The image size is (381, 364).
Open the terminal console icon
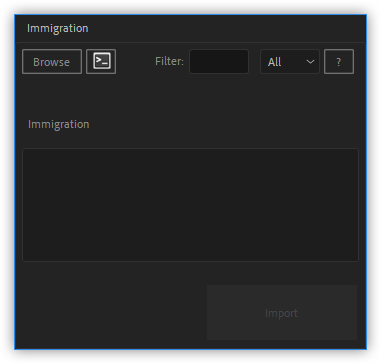click(101, 61)
